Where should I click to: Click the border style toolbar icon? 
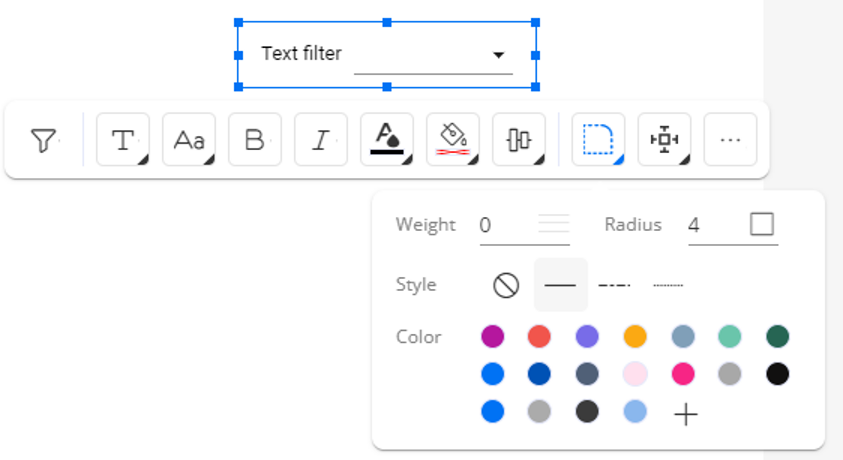[598, 140]
